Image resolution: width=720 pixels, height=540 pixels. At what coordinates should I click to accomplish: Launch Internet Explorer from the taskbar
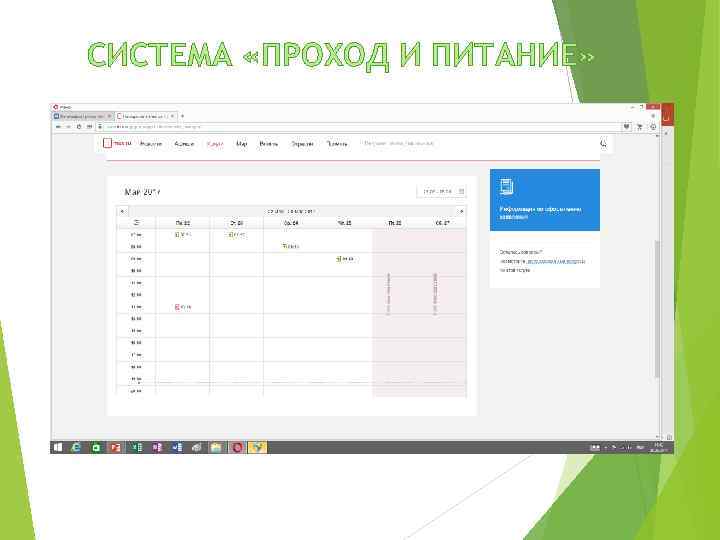76,447
